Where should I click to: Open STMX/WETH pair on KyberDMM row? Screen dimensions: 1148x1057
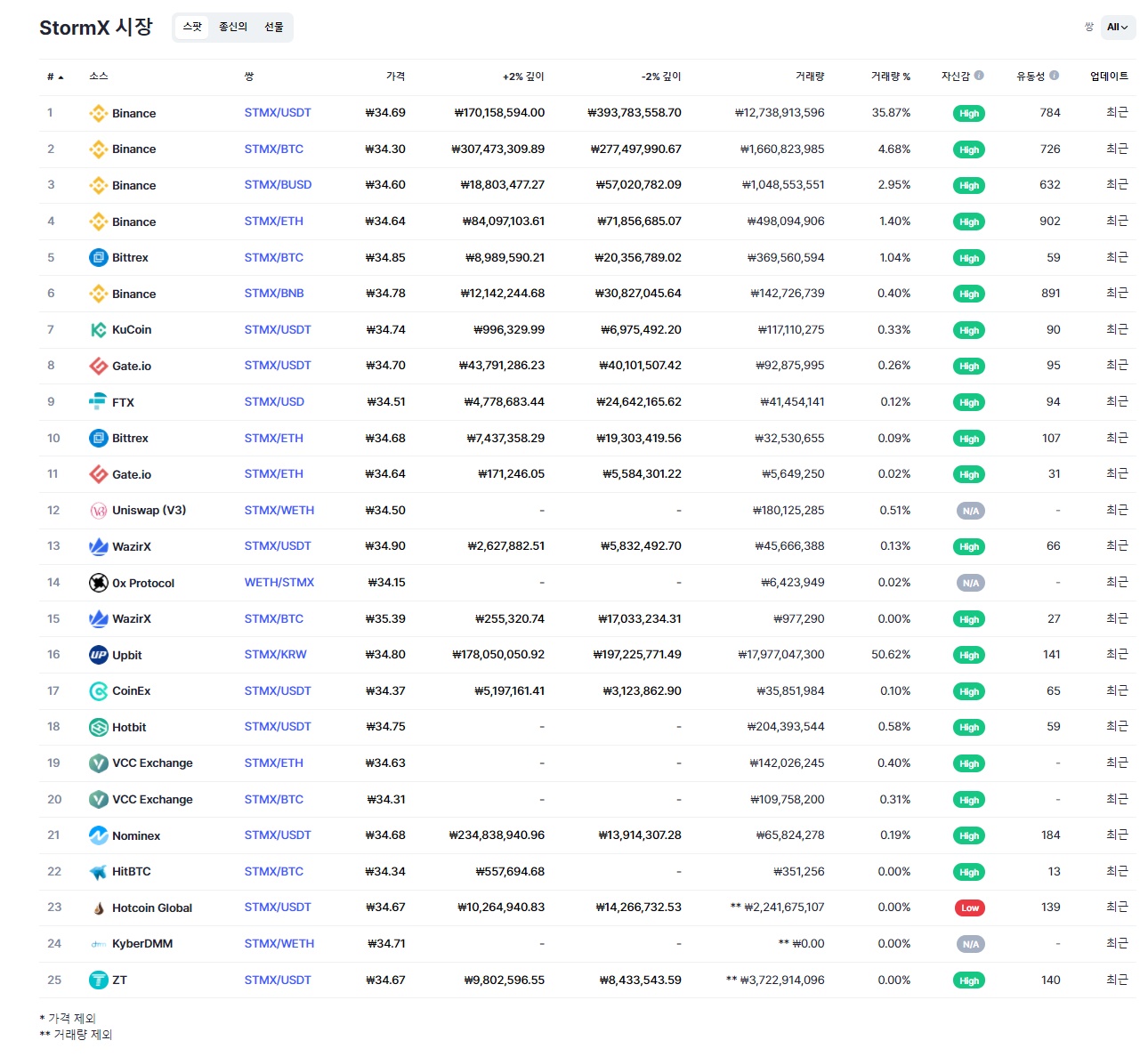pos(279,943)
